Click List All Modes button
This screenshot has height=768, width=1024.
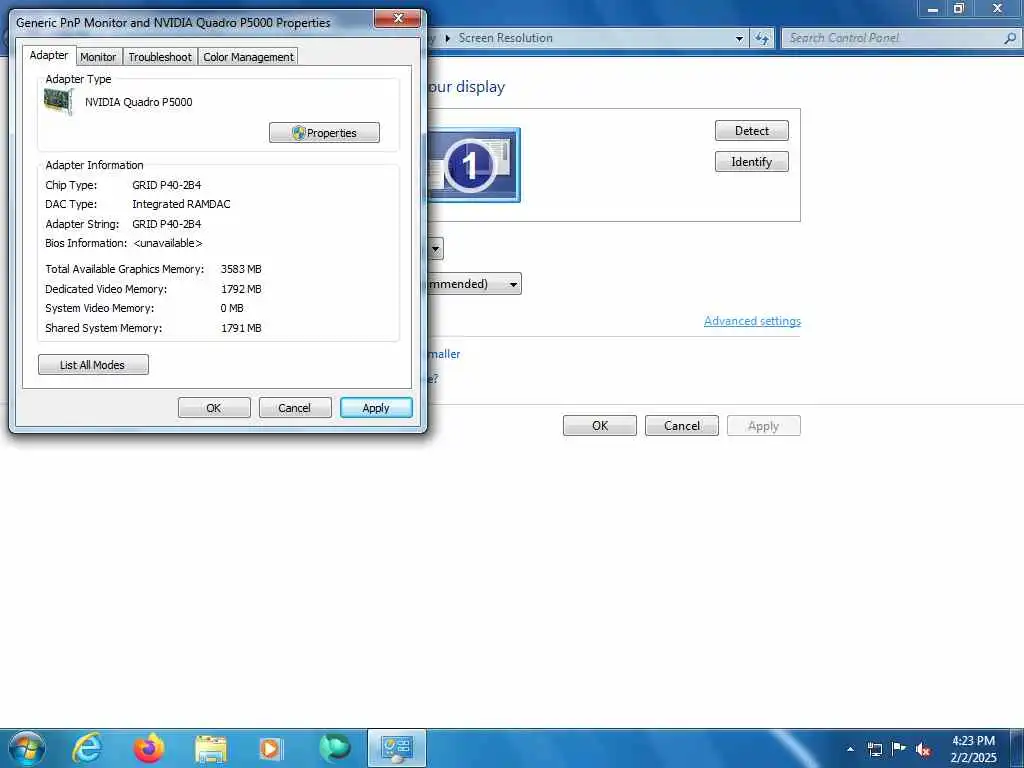(93, 365)
